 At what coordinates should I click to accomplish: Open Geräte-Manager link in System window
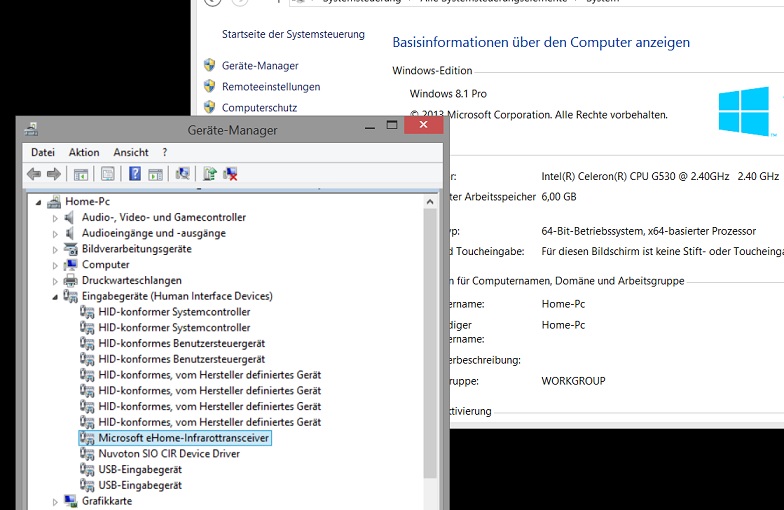tap(260, 66)
